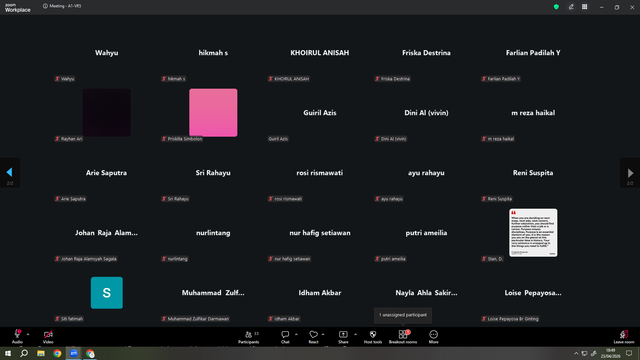Open second Chrome profile icon in taskbar
The image size is (640, 360).
point(90,353)
